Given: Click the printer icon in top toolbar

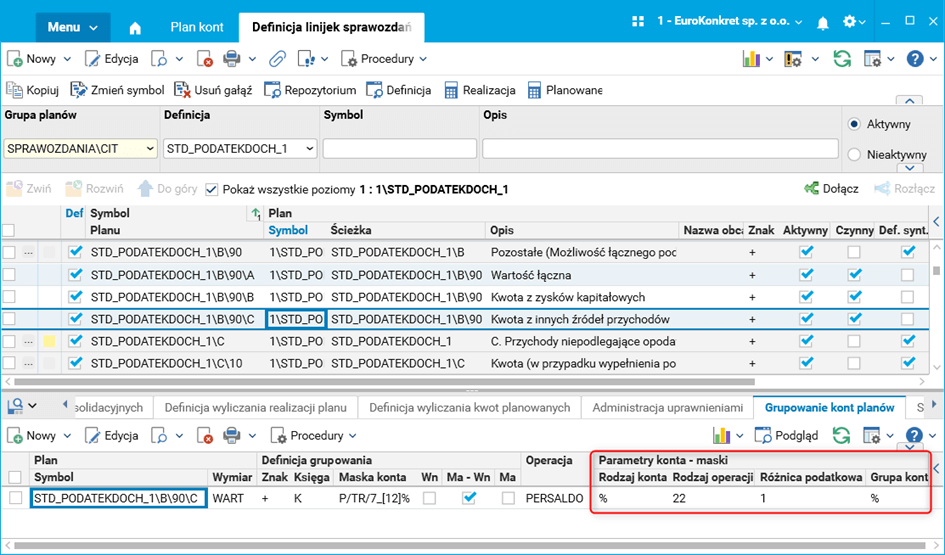Looking at the screenshot, I should [x=231, y=59].
